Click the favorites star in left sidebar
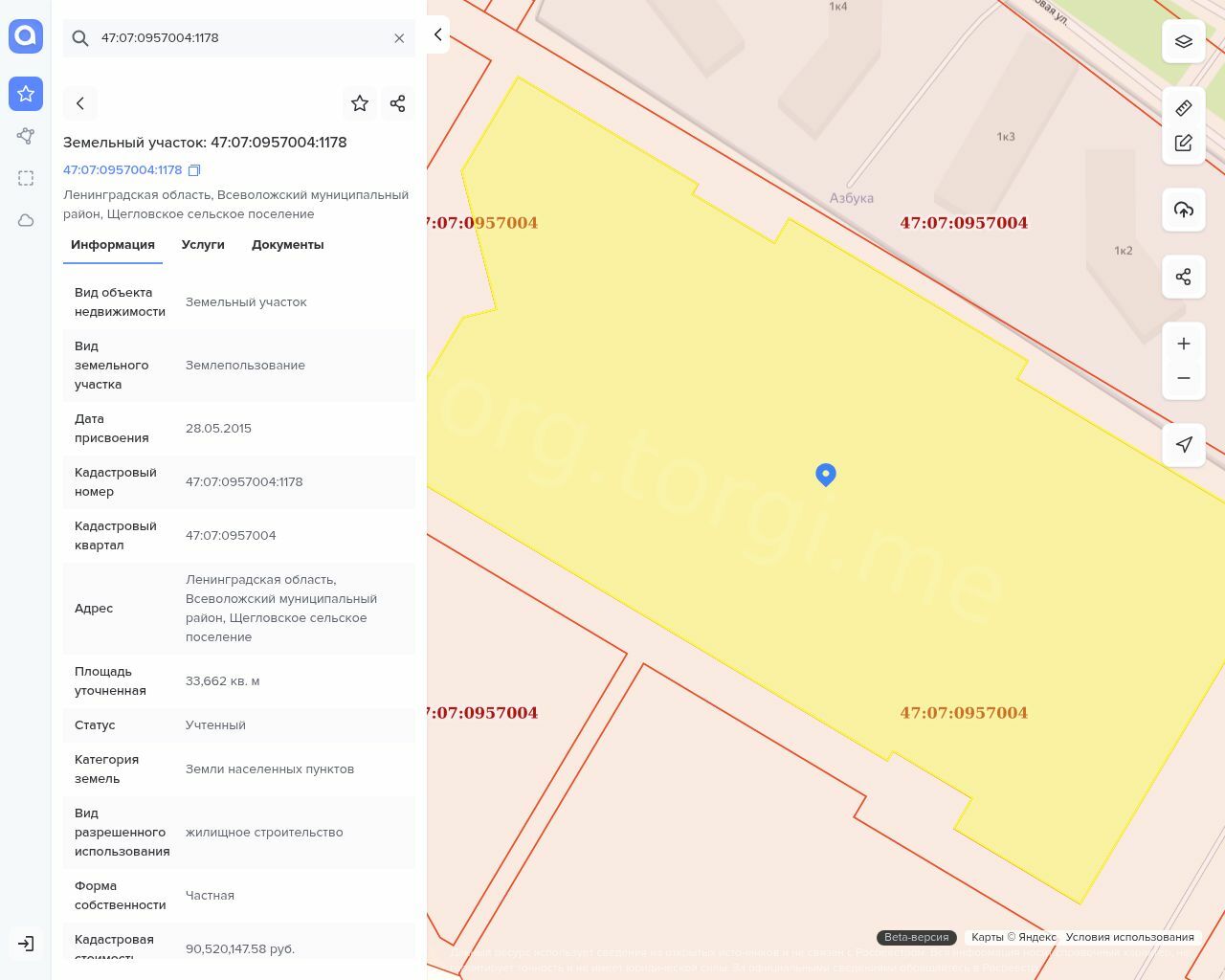This screenshot has height=980, width=1225. point(26,94)
